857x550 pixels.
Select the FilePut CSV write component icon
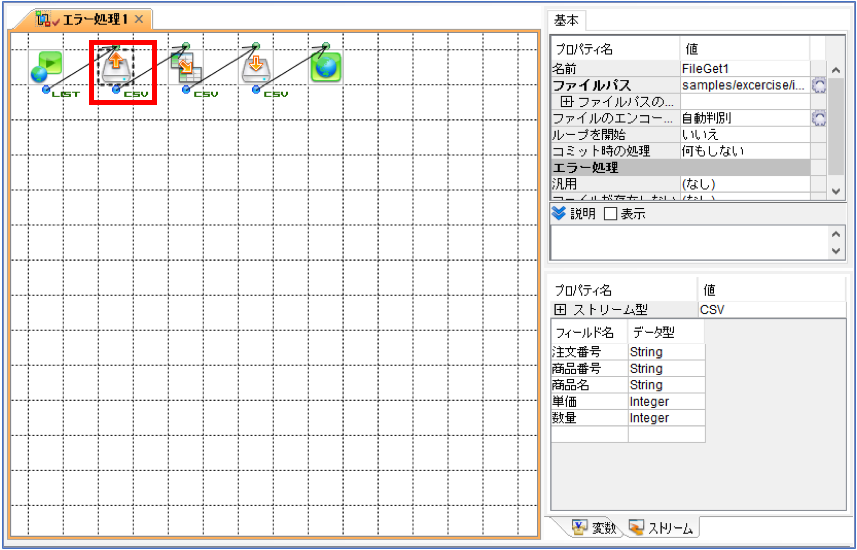[x=256, y=67]
